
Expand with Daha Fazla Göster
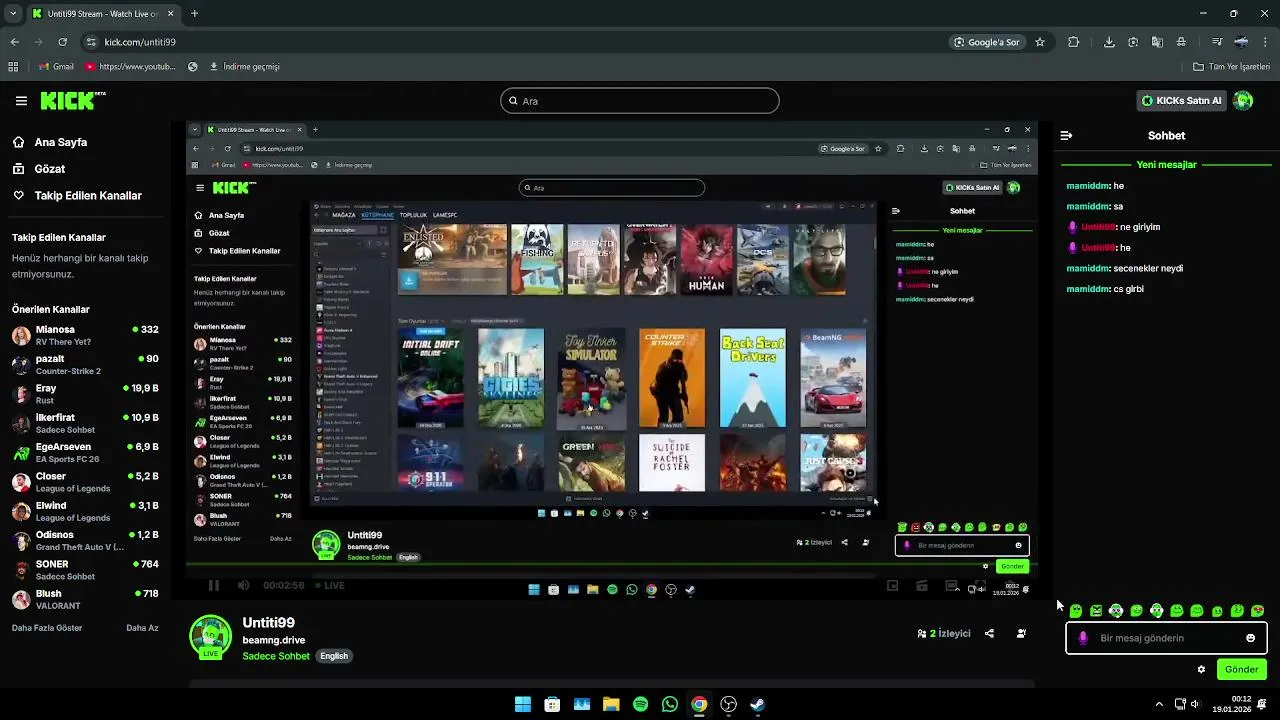click(x=47, y=628)
